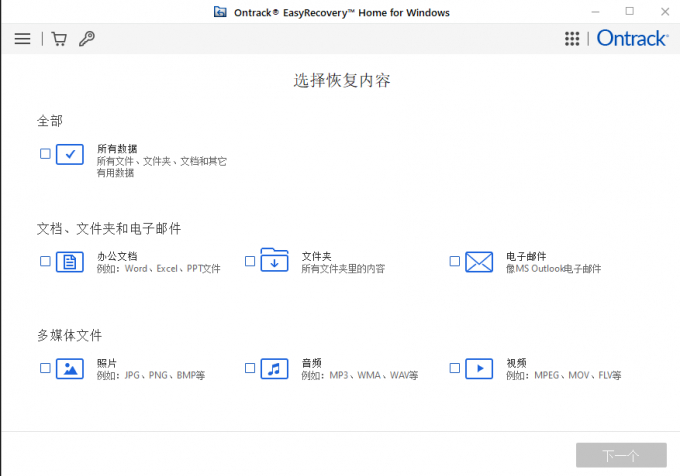
Task: Click the 例如：JPG、PNG、BMP等 description
Action: tap(150, 375)
